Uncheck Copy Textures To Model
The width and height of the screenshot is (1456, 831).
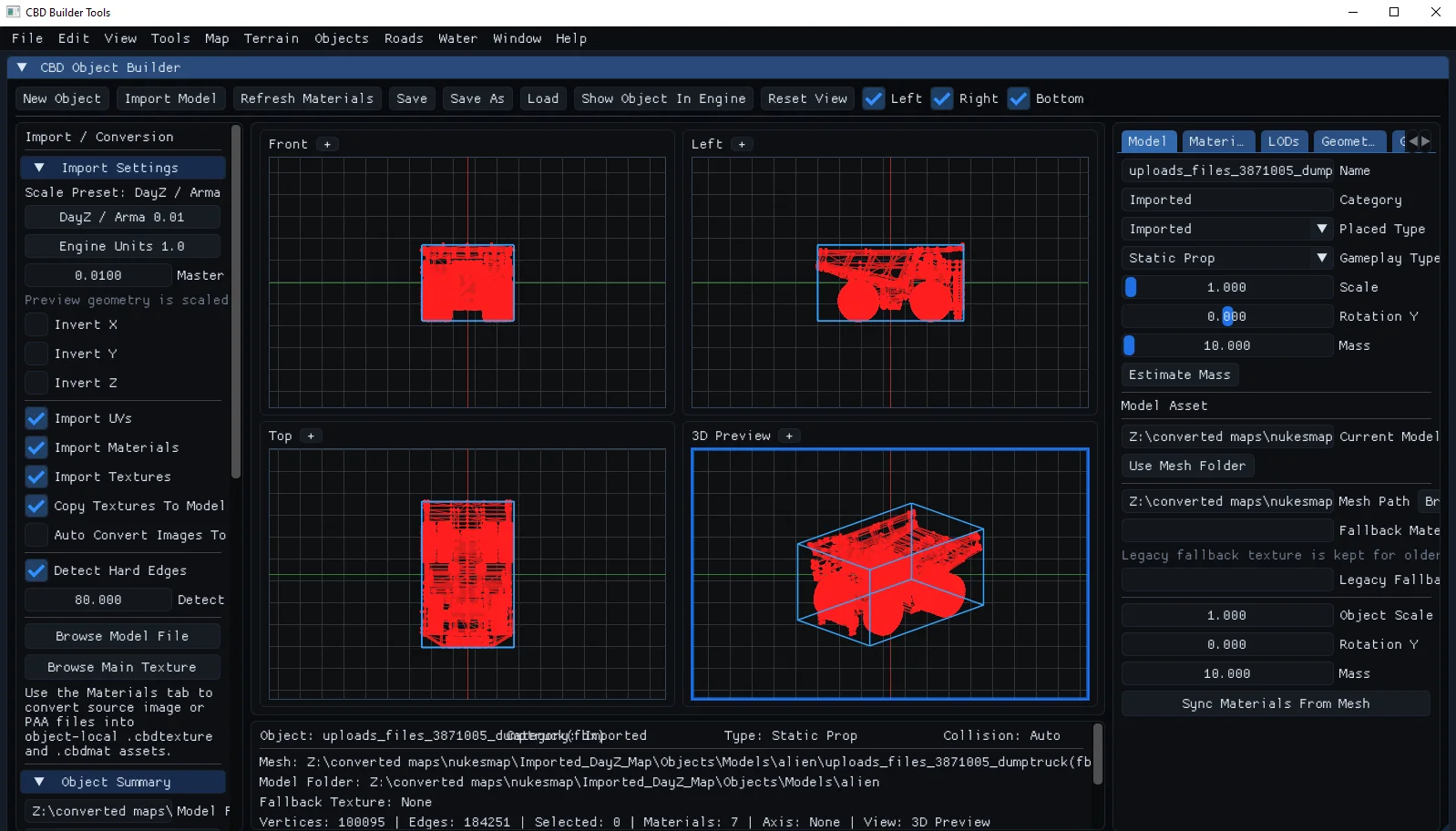36,506
